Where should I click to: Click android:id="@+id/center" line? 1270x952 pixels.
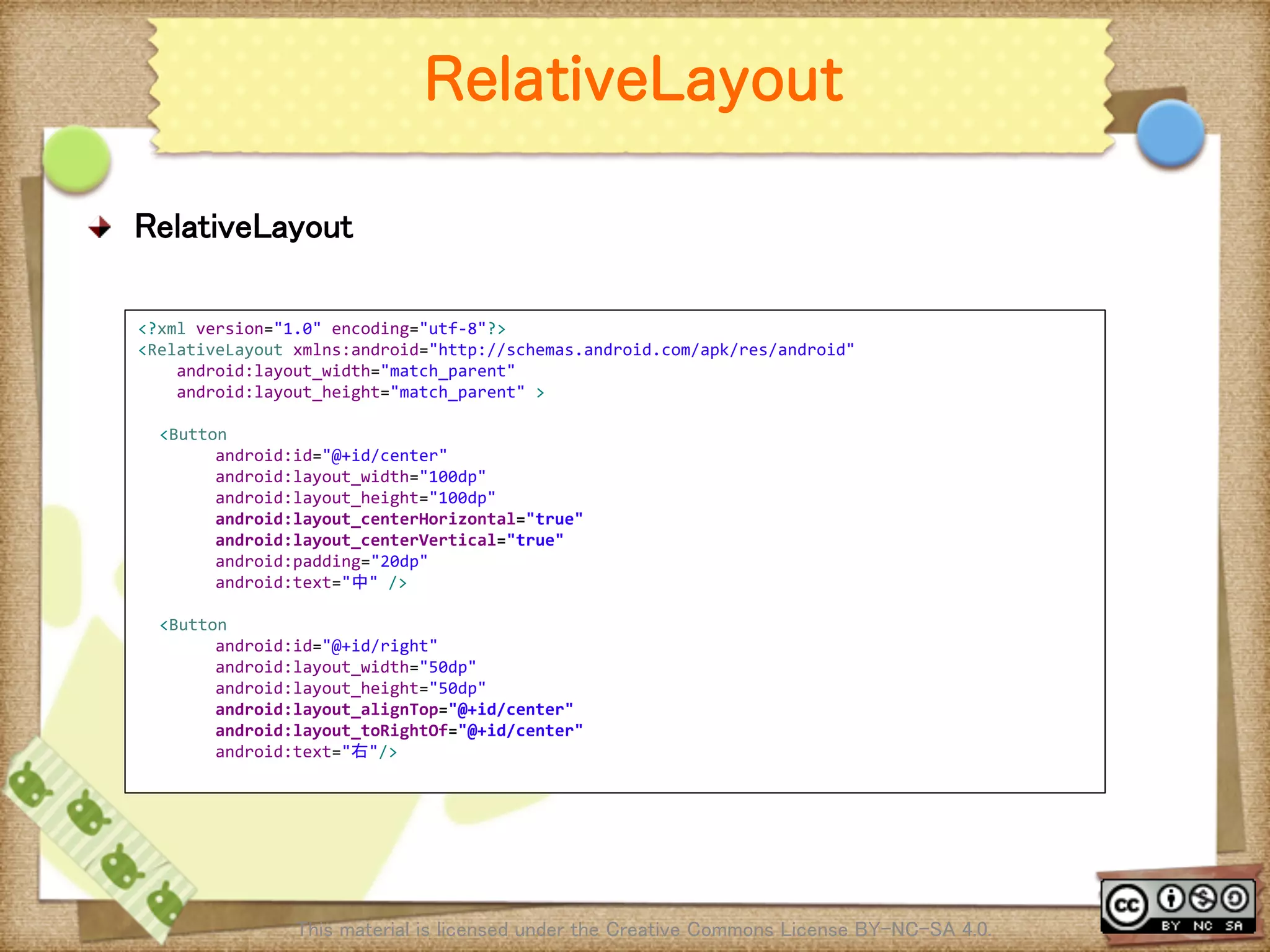[331, 456]
